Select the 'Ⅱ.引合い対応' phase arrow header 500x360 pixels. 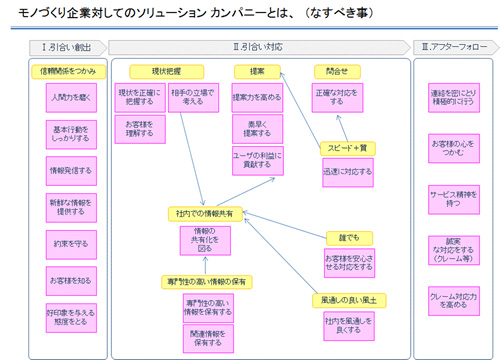tap(259, 47)
